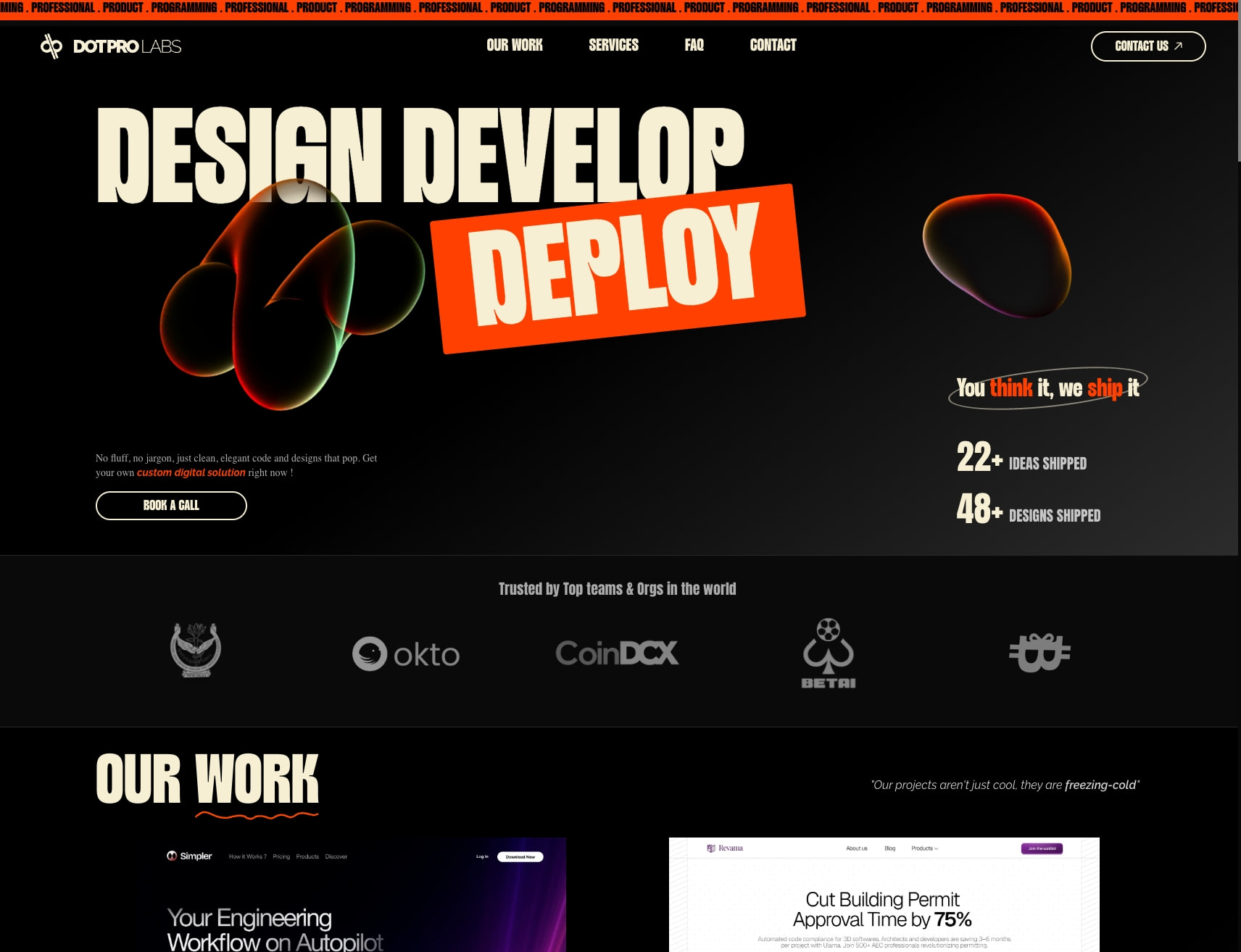1241x952 pixels.
Task: Open the Revama project thumbnail
Action: (x=884, y=895)
